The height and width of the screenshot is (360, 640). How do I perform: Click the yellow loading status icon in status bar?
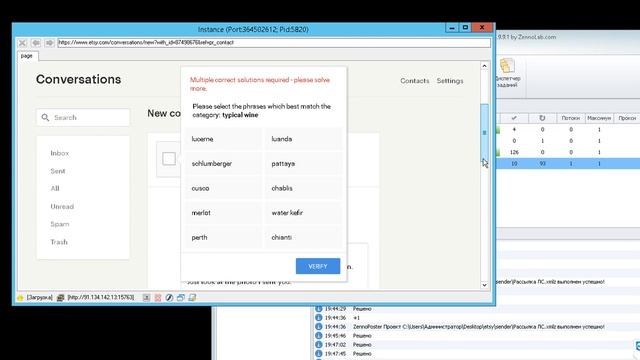[x=20, y=298]
